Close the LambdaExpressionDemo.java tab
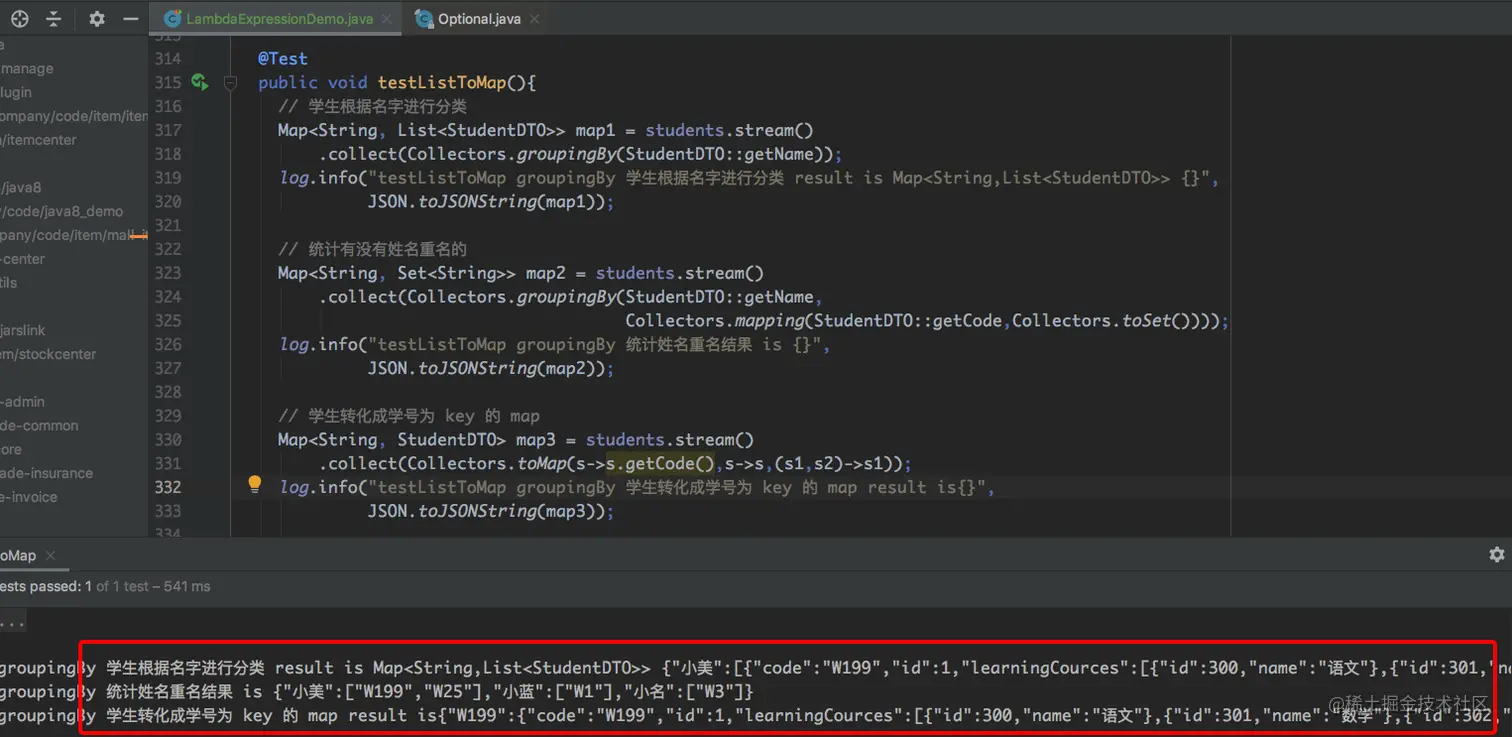 tap(387, 19)
